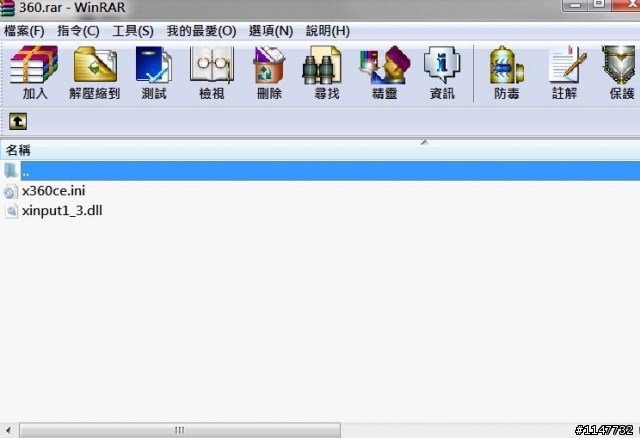Screen dimensions: 640x438
Task: Open the 檔案(F) menu
Action: pos(24,31)
